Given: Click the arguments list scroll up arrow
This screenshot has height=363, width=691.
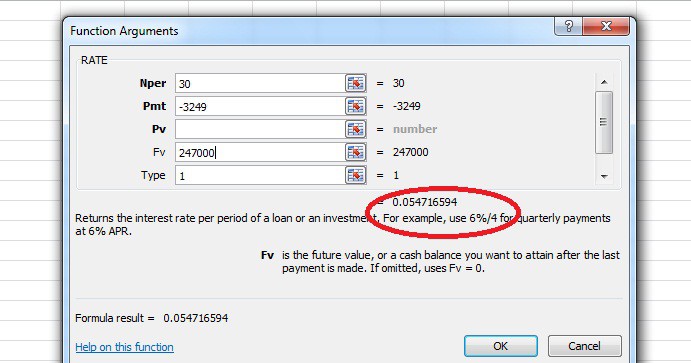Looking at the screenshot, I should pos(604,82).
